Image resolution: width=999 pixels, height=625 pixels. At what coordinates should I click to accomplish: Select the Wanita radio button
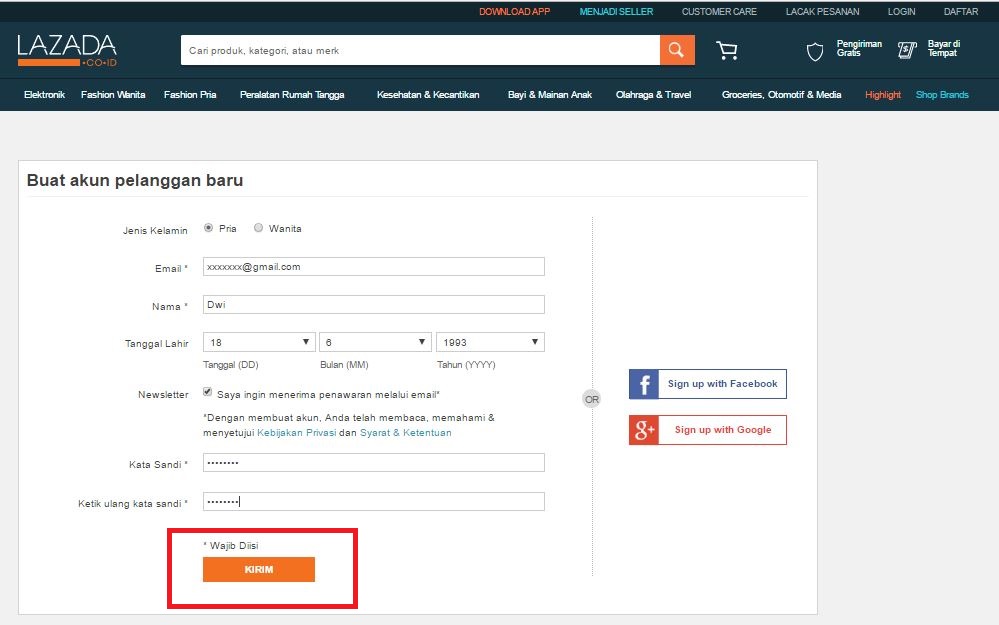click(x=258, y=228)
